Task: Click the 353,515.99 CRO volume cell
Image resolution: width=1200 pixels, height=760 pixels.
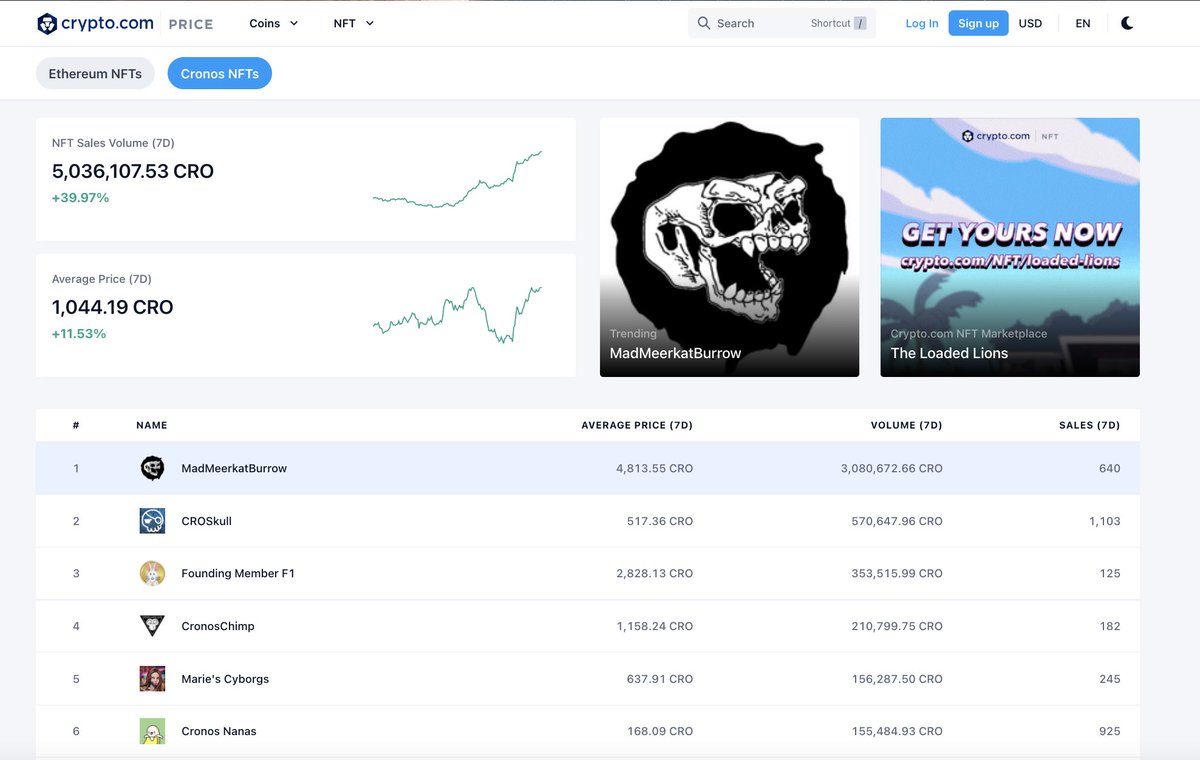Action: [x=897, y=573]
